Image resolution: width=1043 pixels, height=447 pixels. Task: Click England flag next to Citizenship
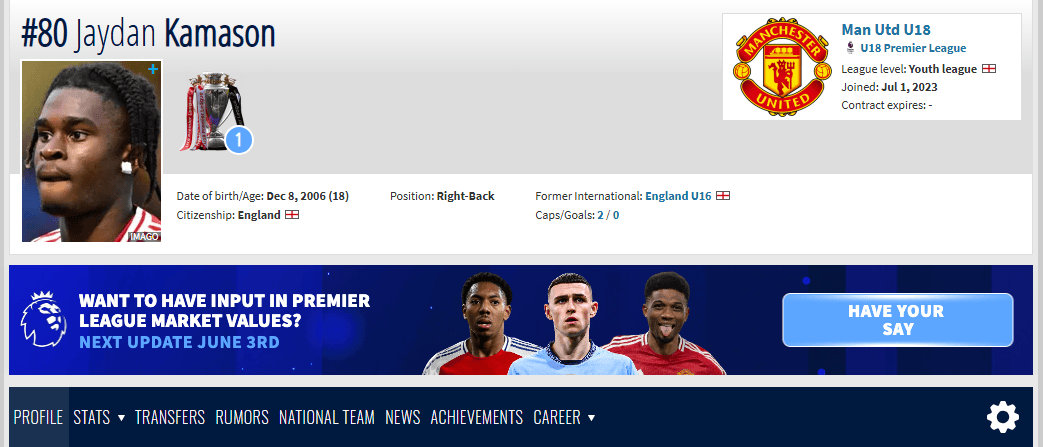291,215
